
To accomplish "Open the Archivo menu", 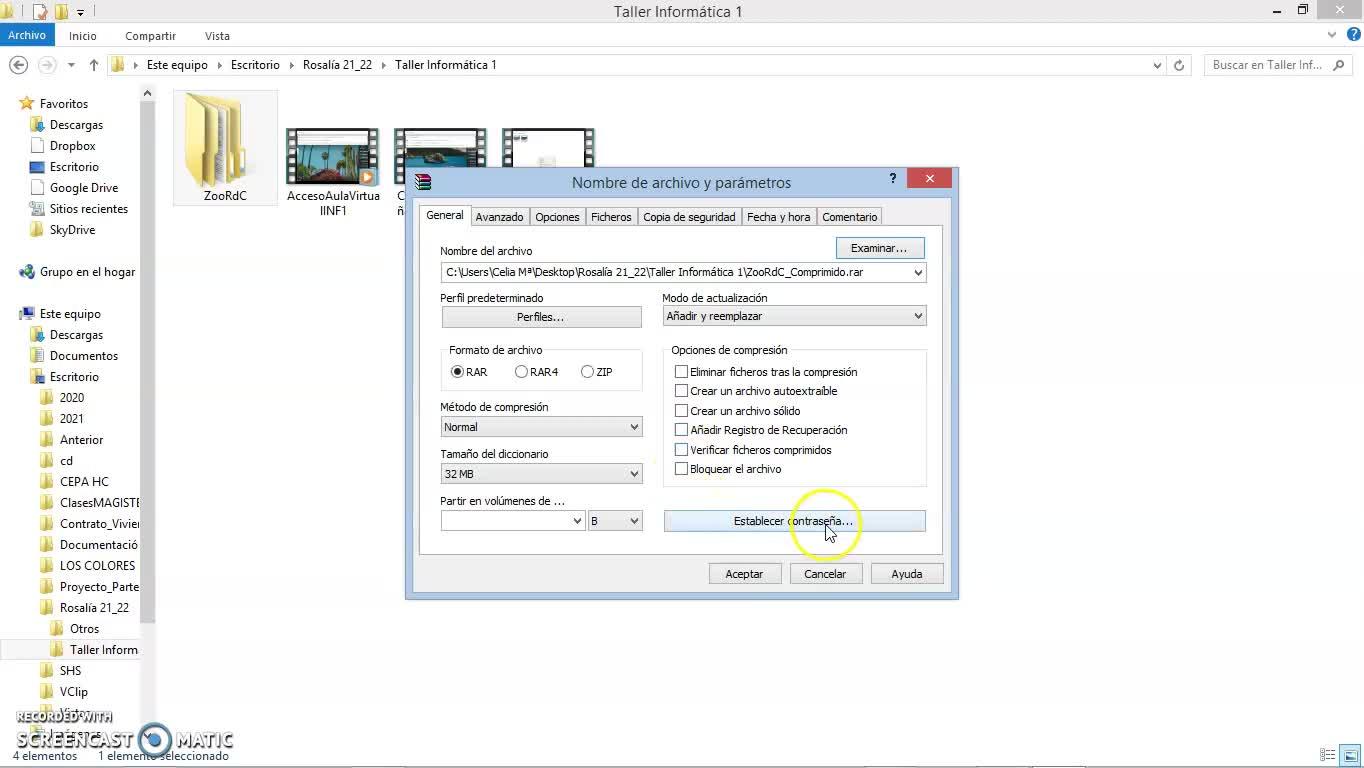I will 27,35.
